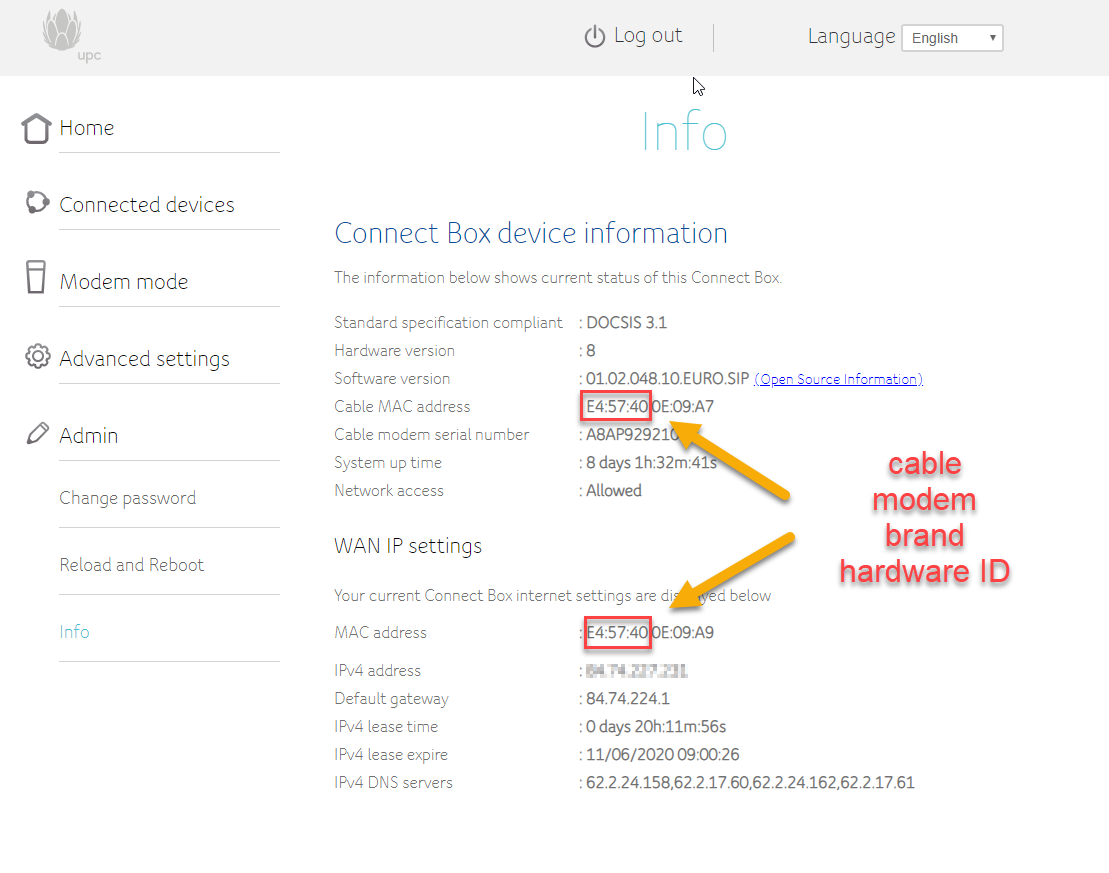Viewport: 1109px width, 873px height.
Task: Click the Home house icon
Action: (x=36, y=128)
